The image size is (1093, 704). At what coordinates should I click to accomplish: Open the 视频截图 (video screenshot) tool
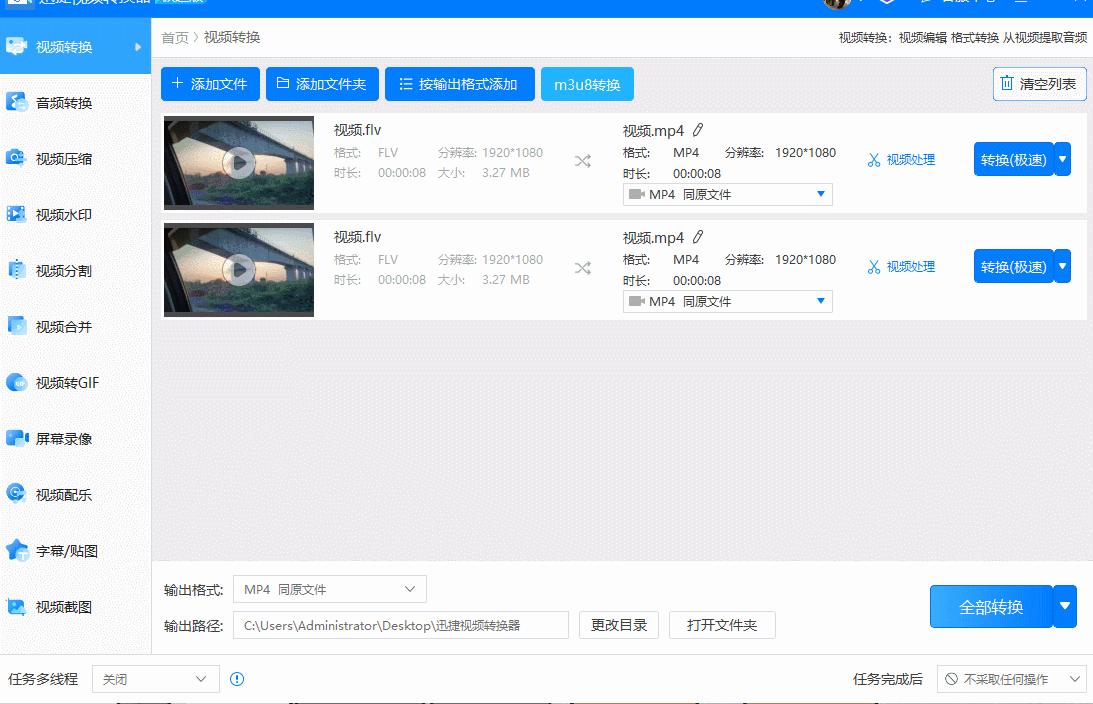[x=62, y=606]
